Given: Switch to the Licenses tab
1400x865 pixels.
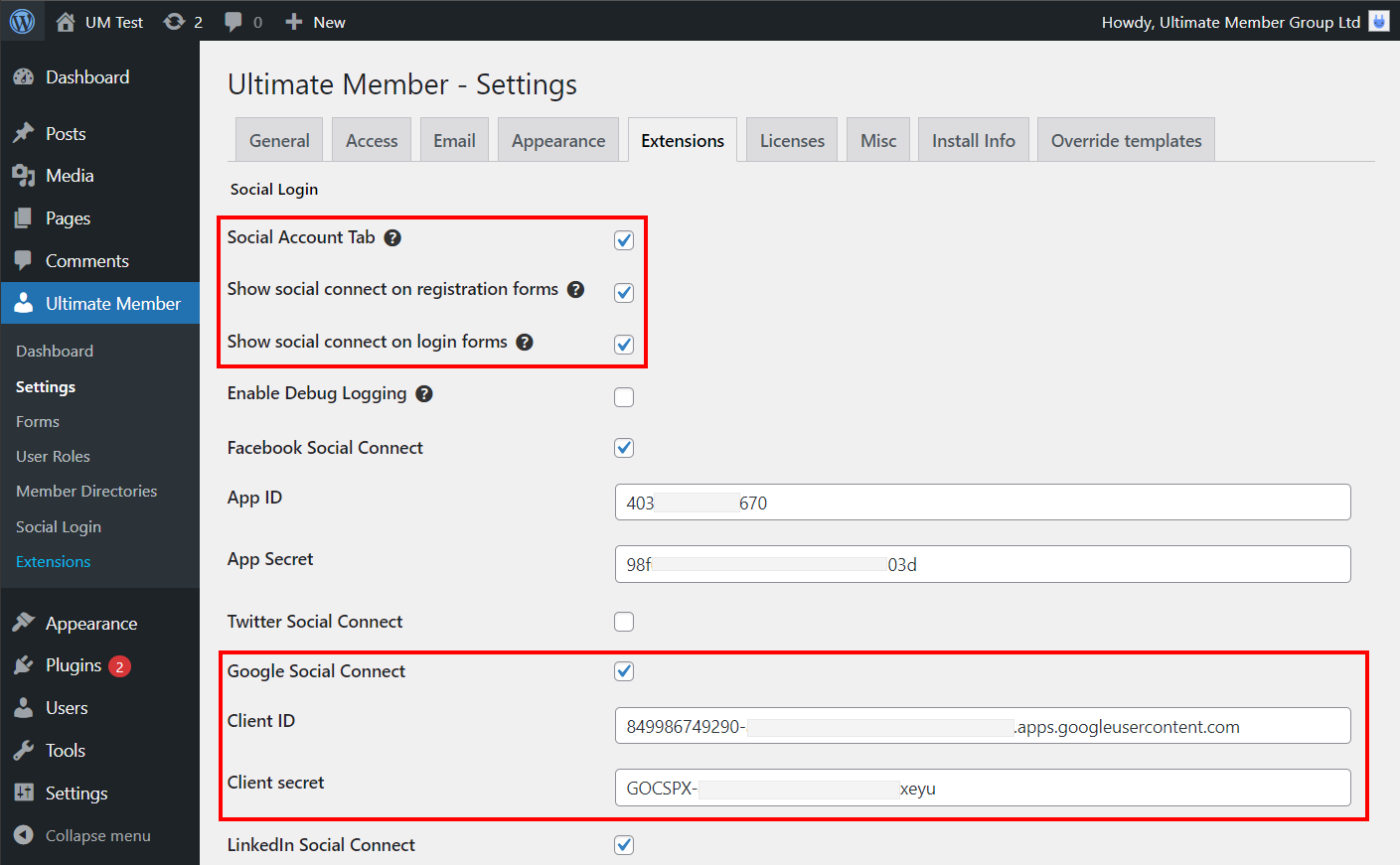Looking at the screenshot, I should 791,140.
